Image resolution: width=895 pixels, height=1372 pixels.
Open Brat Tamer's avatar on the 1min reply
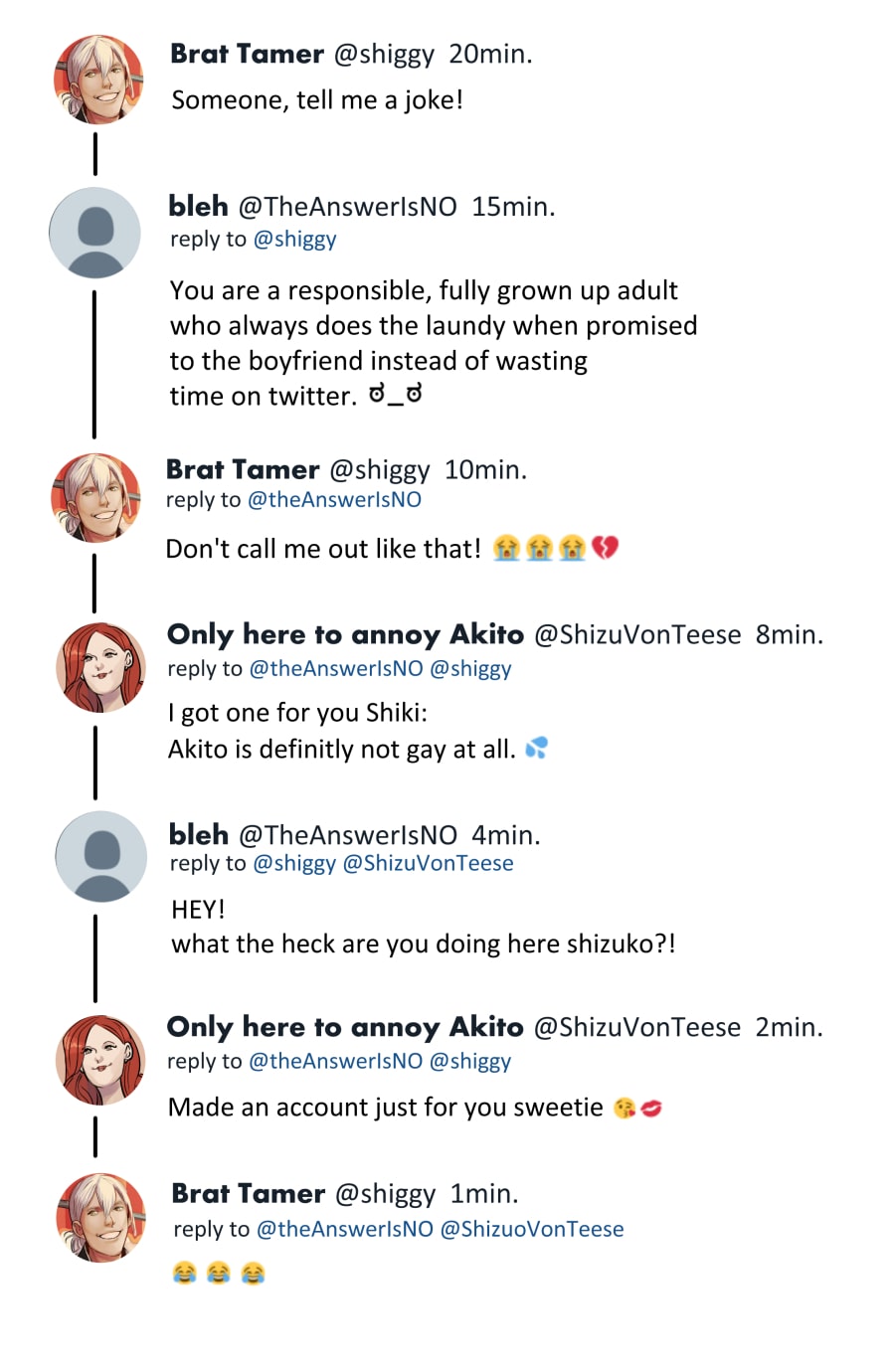tap(100, 1218)
